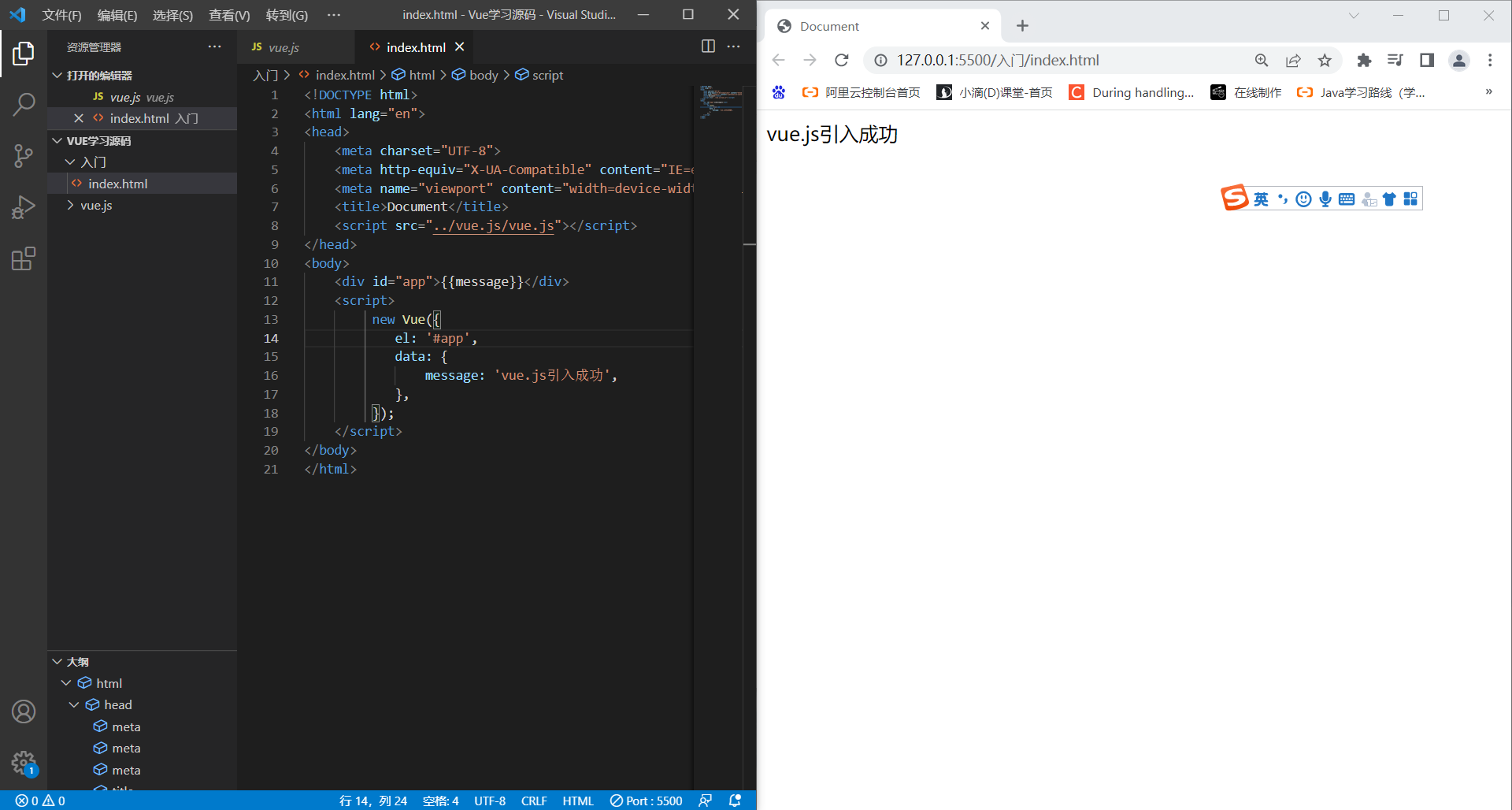Open the Search view in VS Code
Screen dimensions: 1512x810
[24, 104]
